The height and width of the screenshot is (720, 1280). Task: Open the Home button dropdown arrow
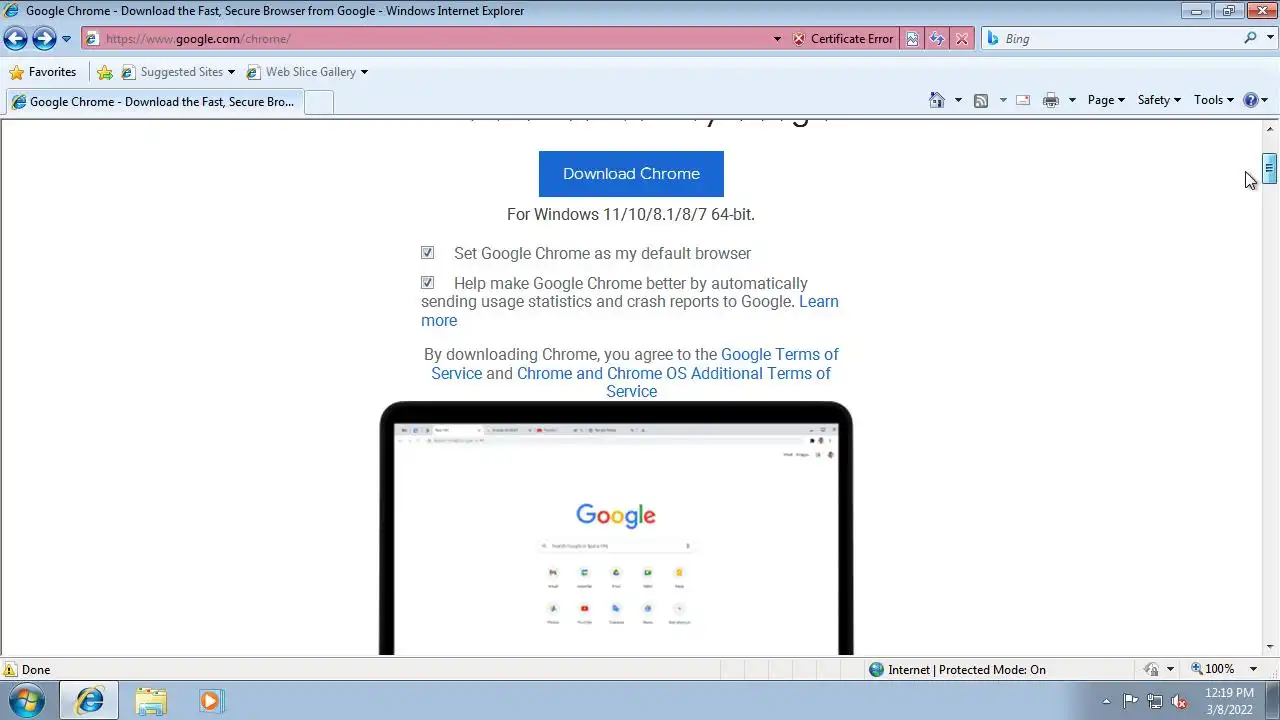958,100
